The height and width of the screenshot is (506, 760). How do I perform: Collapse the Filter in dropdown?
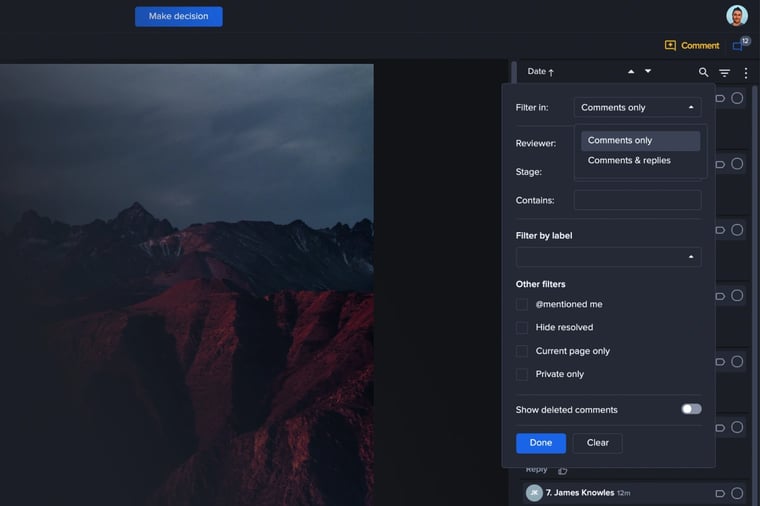637,107
